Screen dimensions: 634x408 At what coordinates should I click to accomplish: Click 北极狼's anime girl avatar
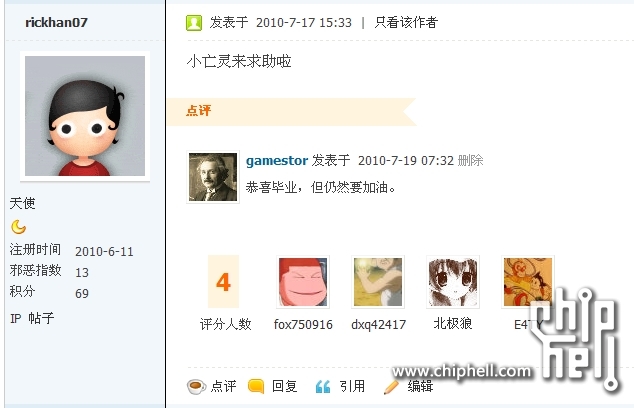[453, 282]
